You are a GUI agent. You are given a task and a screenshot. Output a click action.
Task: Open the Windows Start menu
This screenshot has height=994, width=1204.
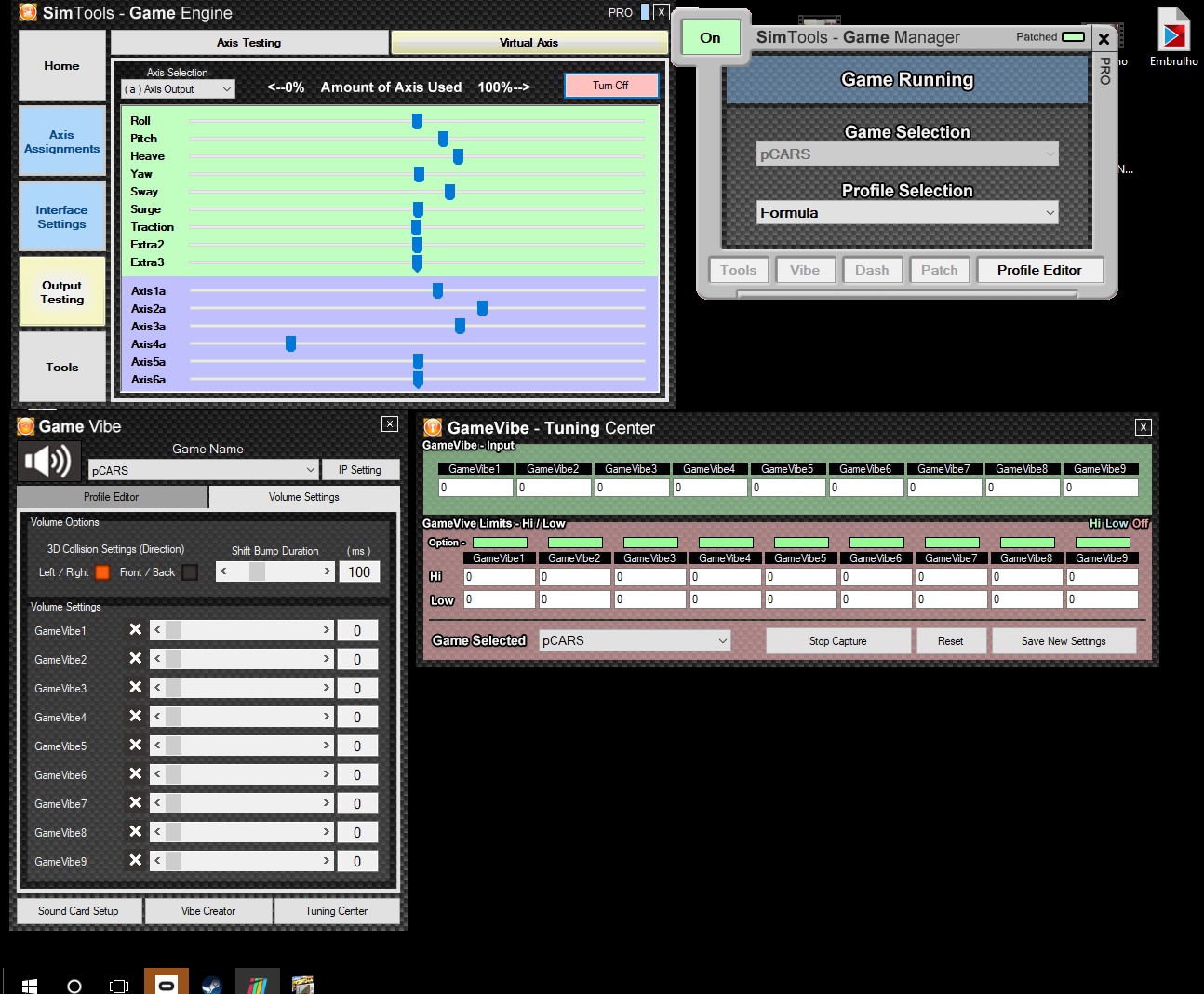coord(29,985)
